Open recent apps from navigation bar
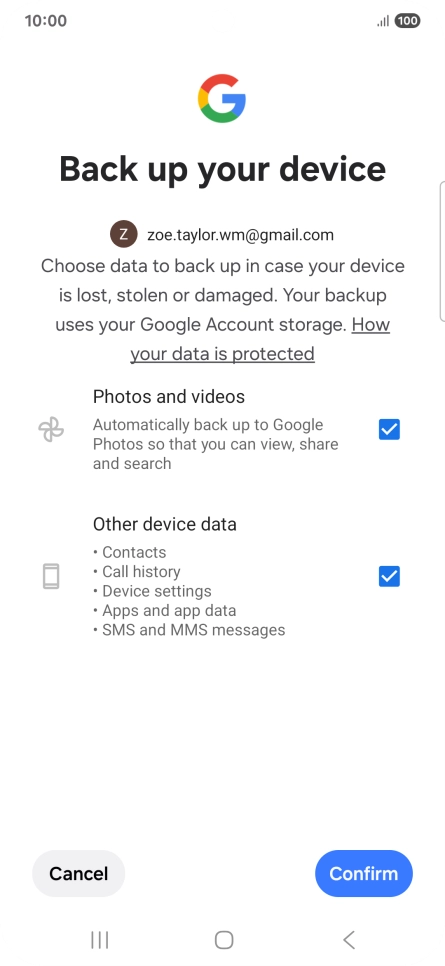 (x=99, y=940)
